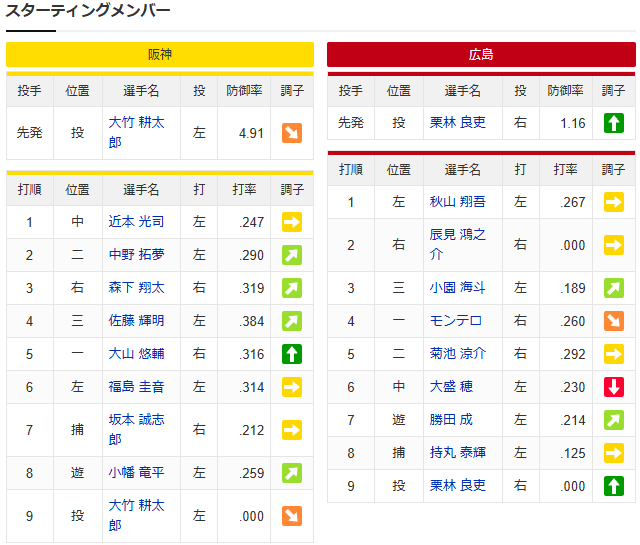Click the green up arrow for 大山 悠輔
This screenshot has width=640, height=545.
point(292,354)
